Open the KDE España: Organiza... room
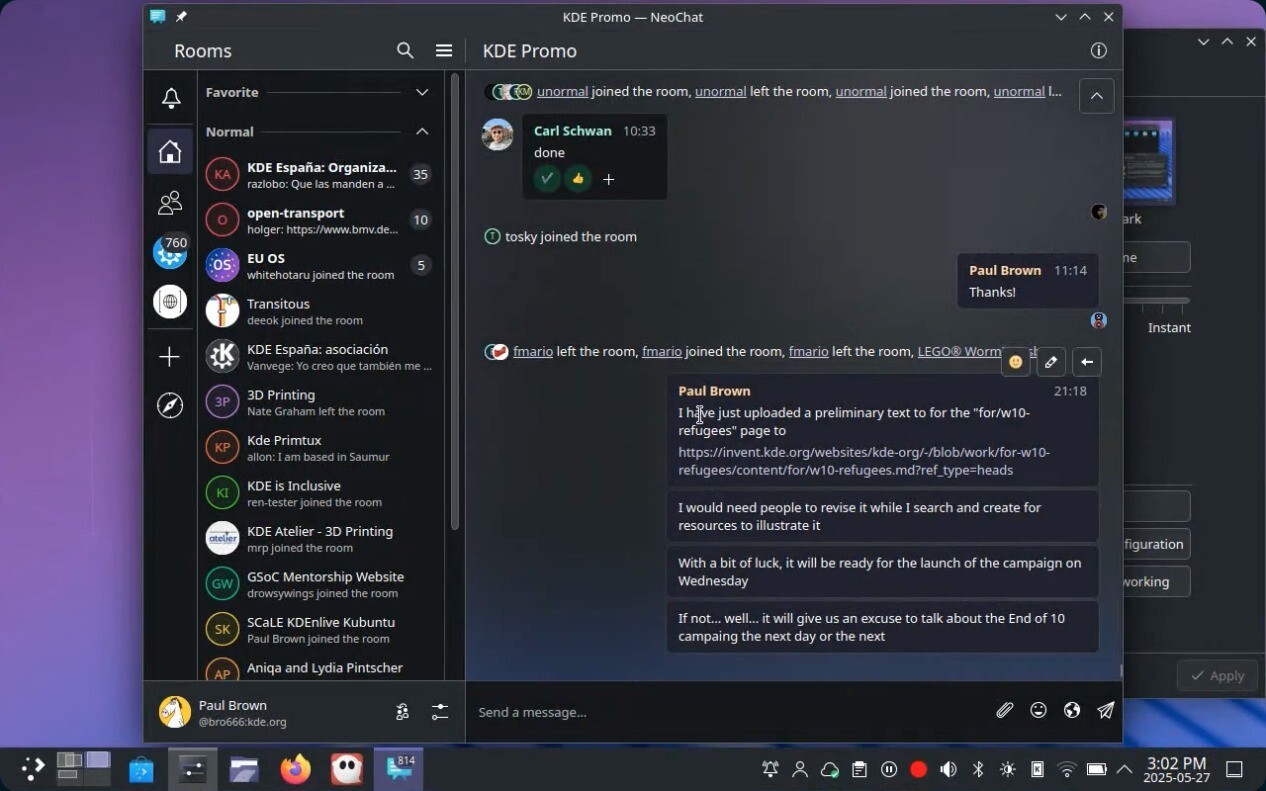This screenshot has width=1266, height=791. 320,175
